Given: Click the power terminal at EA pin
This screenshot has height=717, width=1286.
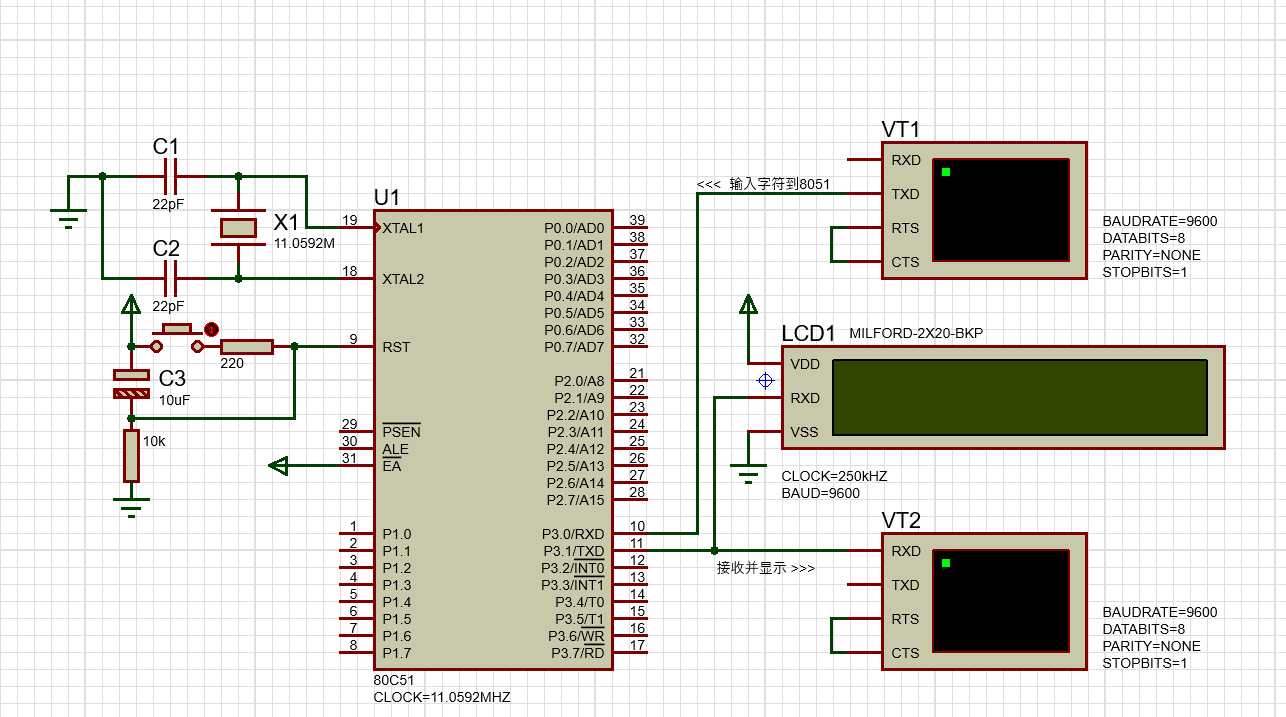Looking at the screenshot, I should coord(280,465).
